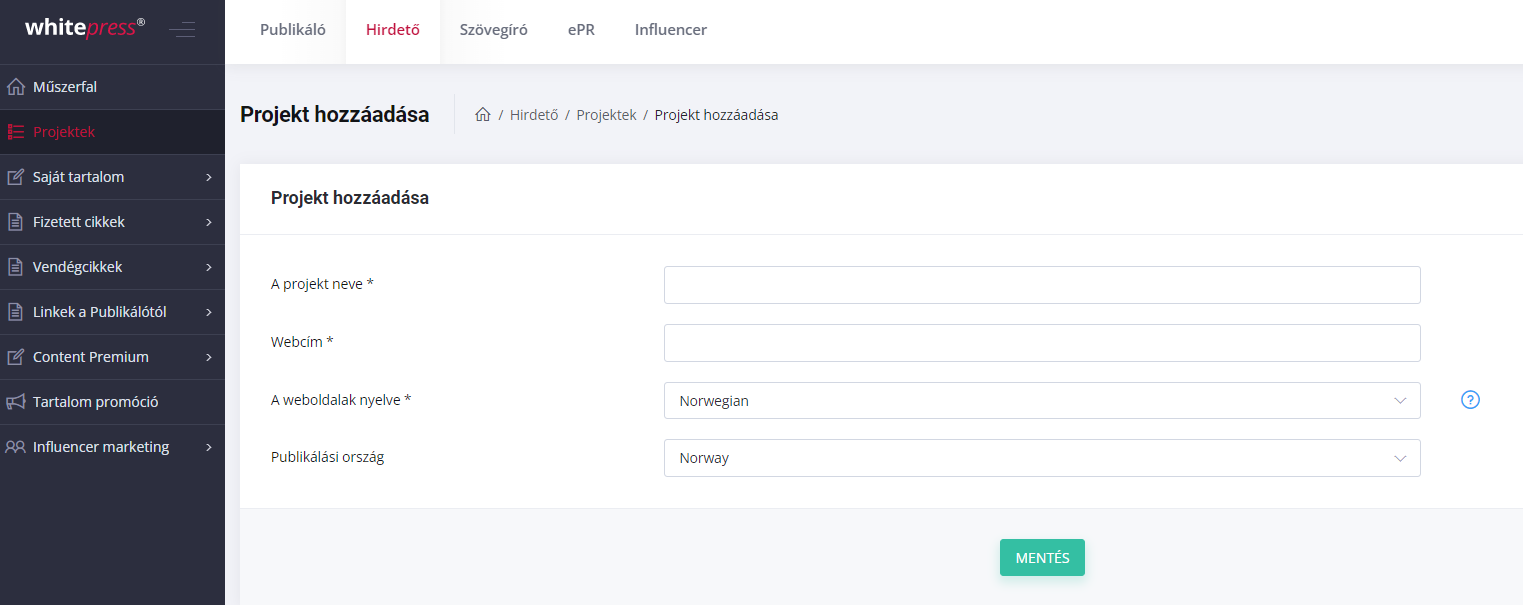Click the Tartalom promóció megaphone icon
1523x605 pixels.
15,402
